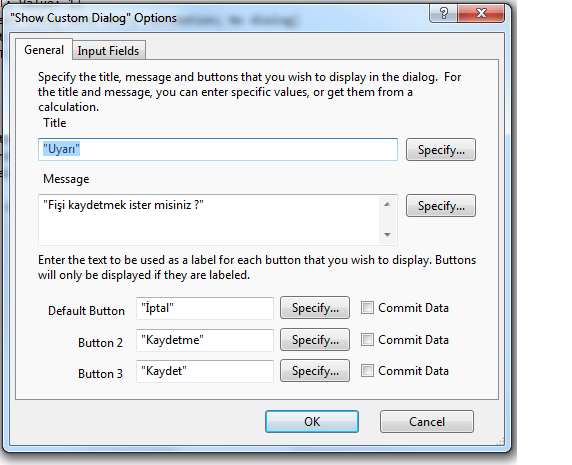Screen dimensions: 572x465
Task: Select the General tab
Action: (44, 50)
